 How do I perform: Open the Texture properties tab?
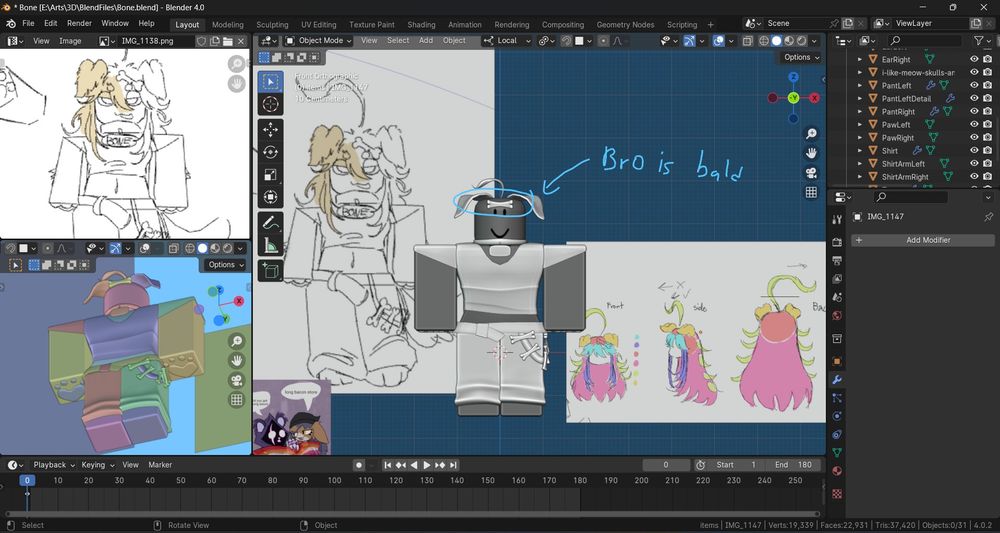[837, 493]
